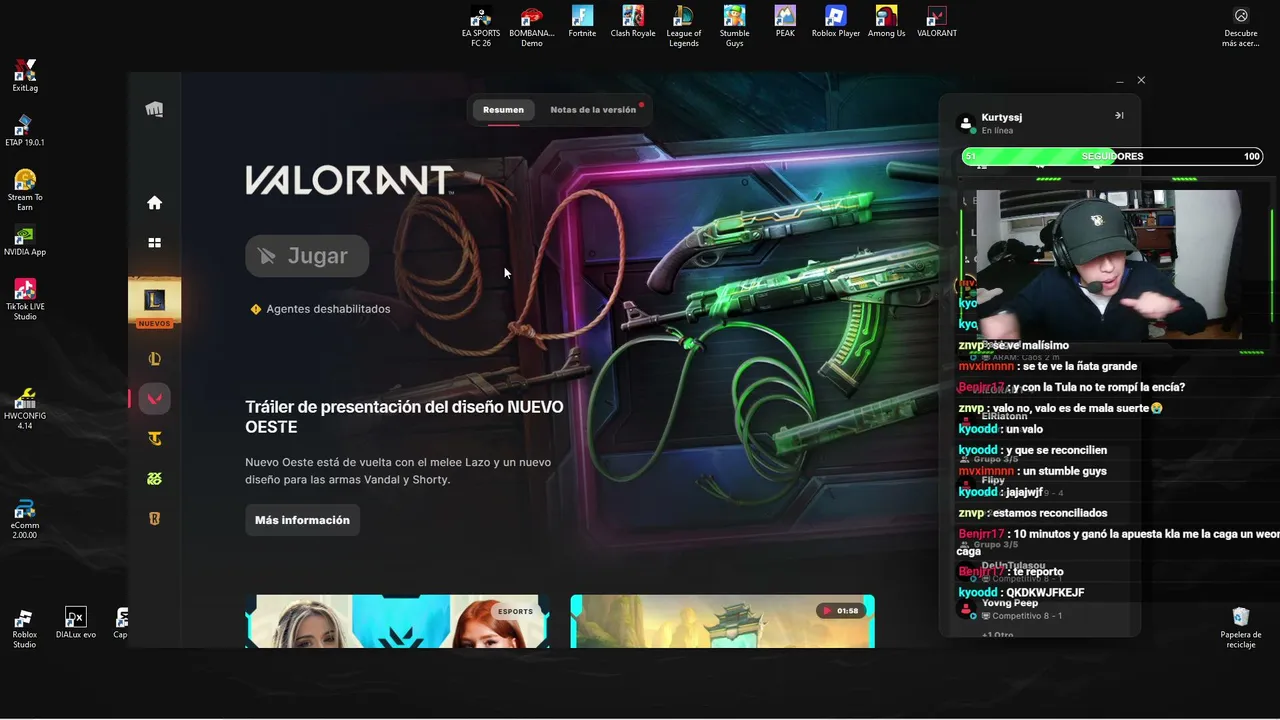Open ExitLag desktop shortcut

coord(25,75)
